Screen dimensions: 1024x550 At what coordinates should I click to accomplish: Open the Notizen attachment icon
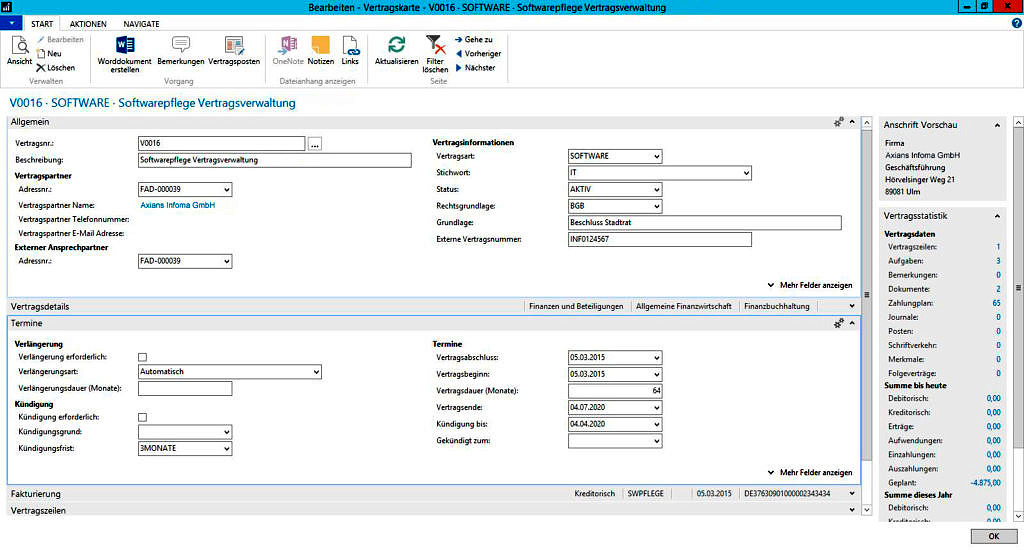(321, 45)
